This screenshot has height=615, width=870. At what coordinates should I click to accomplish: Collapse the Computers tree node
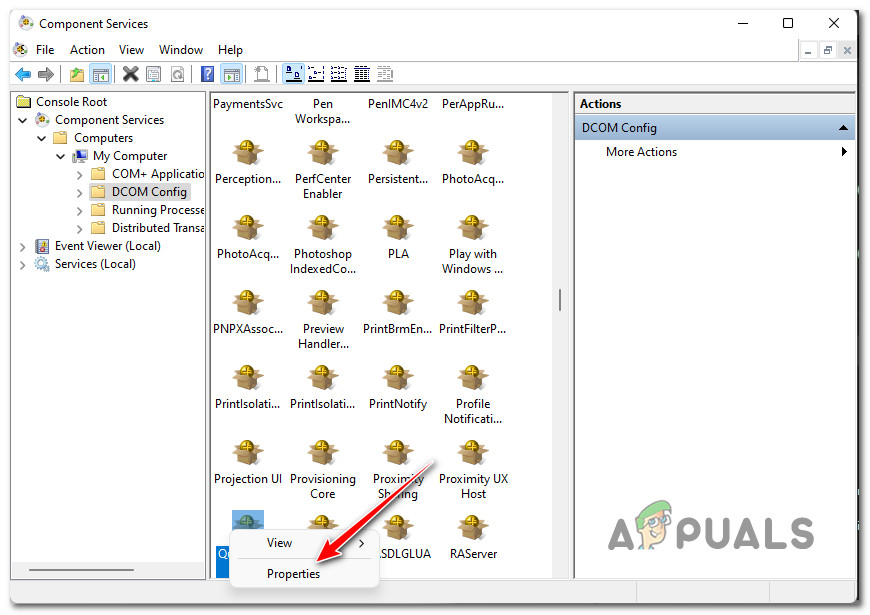pos(42,138)
